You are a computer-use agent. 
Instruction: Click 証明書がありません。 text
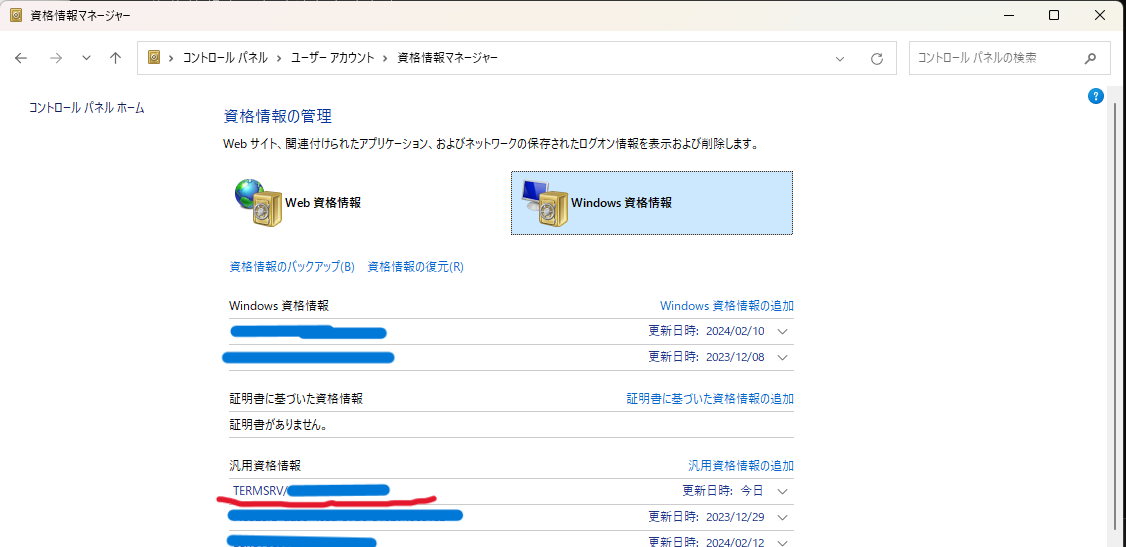coord(279,425)
